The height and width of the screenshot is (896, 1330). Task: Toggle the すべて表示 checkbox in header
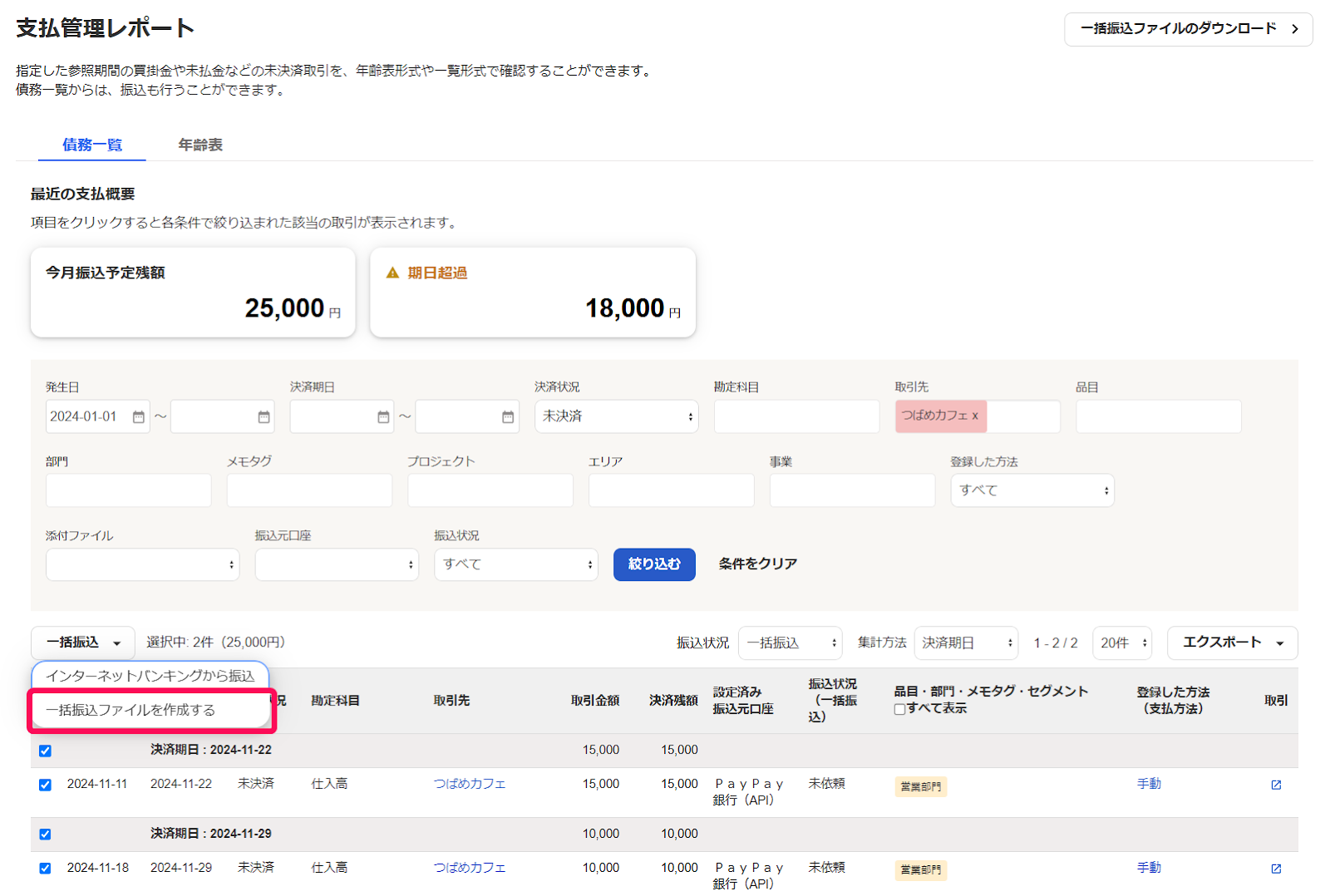(x=899, y=709)
